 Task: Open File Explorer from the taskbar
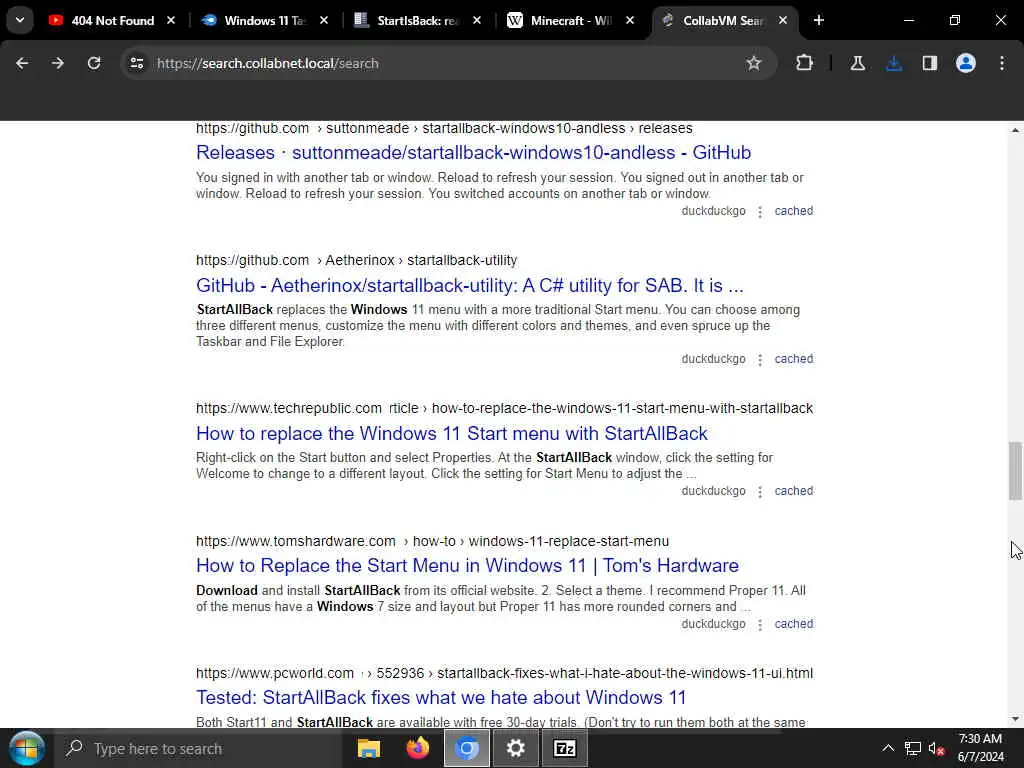[x=369, y=748]
